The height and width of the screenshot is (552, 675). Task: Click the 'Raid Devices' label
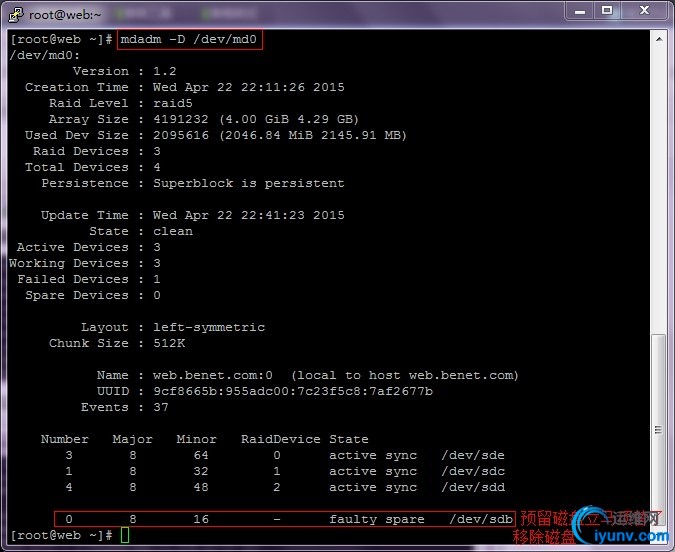point(81,151)
